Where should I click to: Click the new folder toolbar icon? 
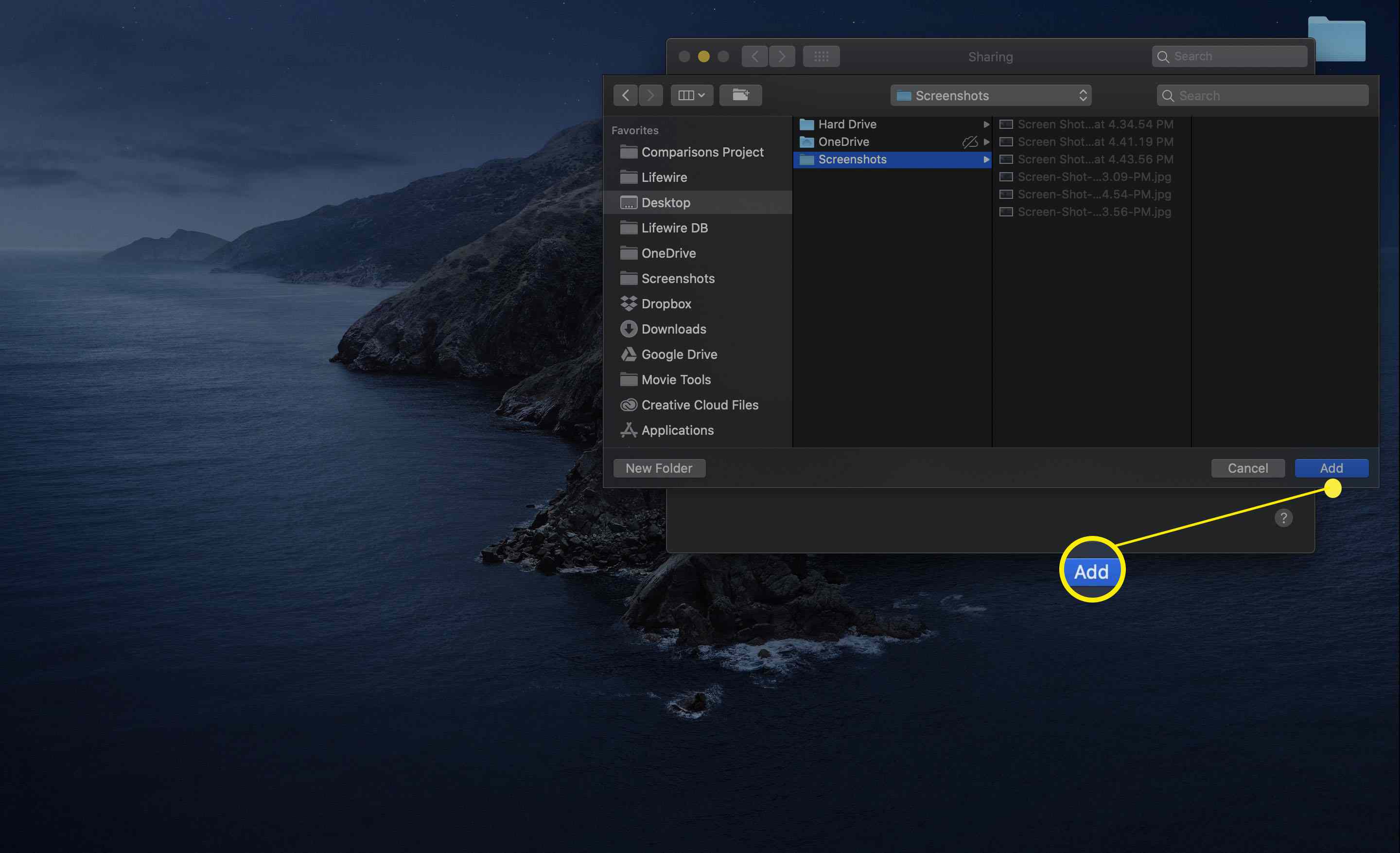[x=740, y=95]
